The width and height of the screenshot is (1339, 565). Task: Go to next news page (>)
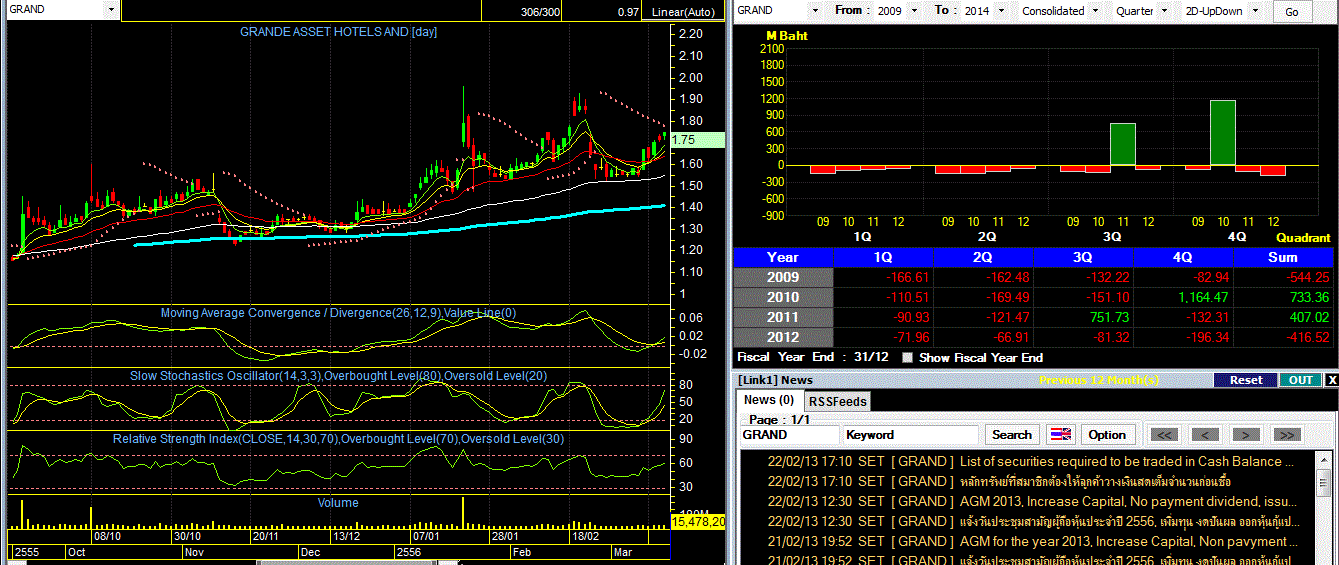point(1246,435)
